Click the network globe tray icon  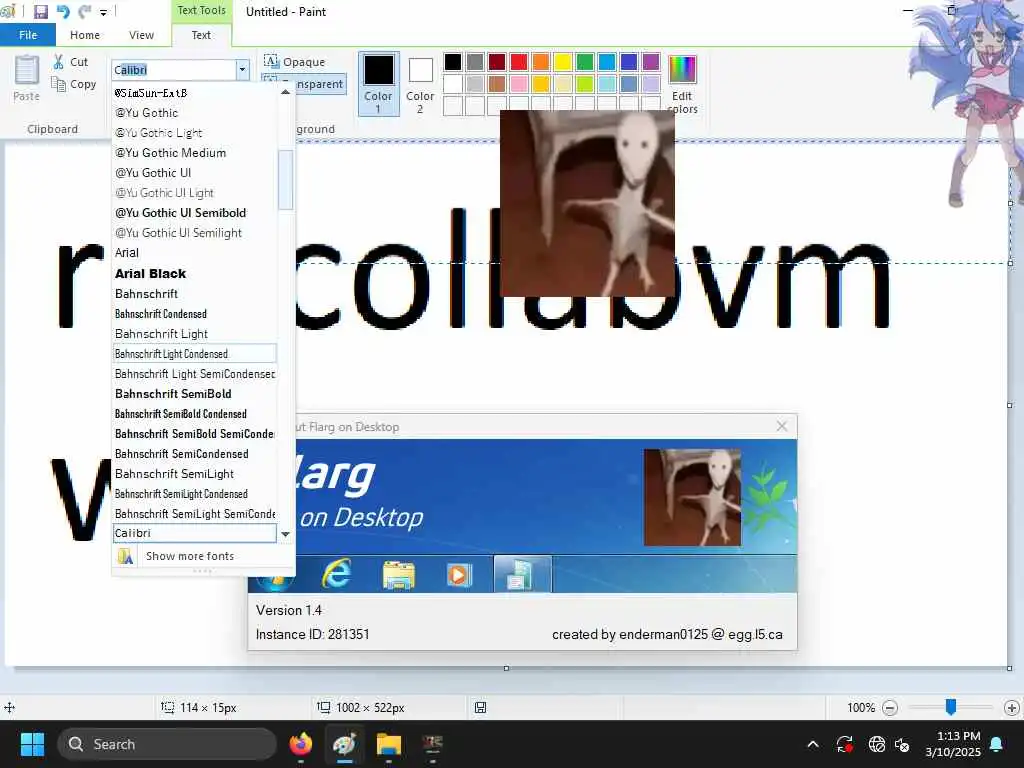tap(877, 744)
